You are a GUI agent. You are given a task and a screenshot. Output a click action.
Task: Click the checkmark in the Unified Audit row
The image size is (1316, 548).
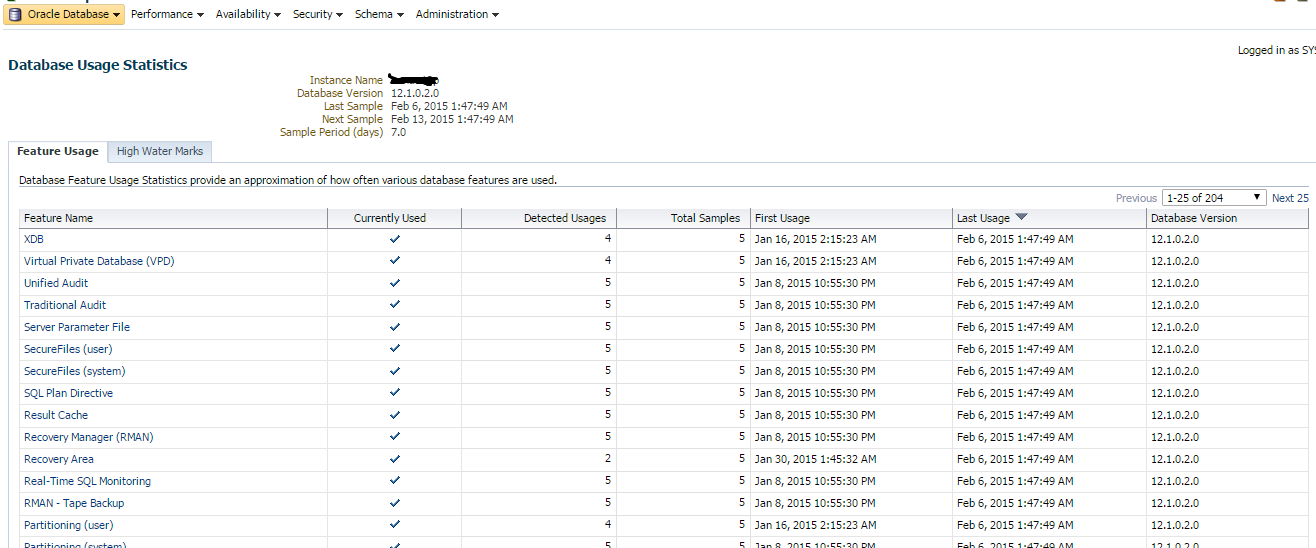click(394, 283)
